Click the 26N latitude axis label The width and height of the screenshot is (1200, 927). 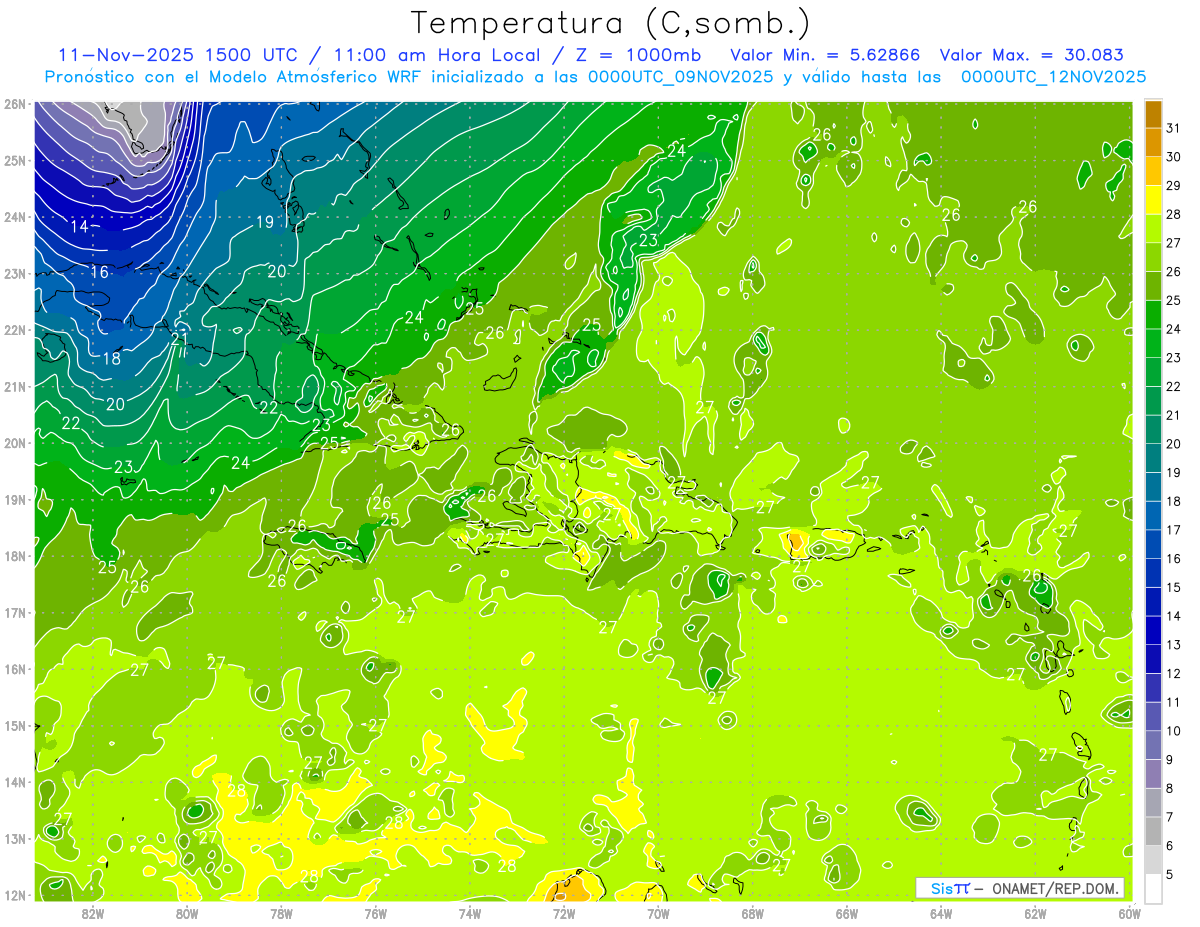(x=15, y=104)
